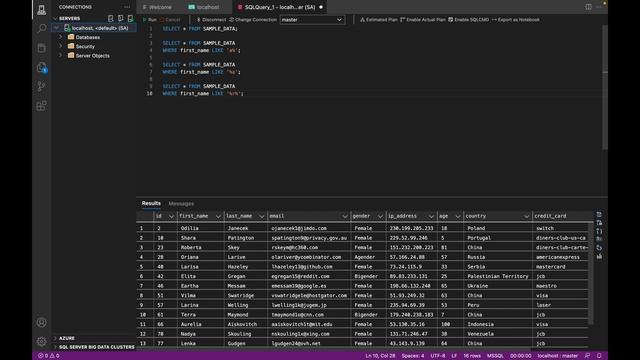Select the first_name cell Odilia
Screen dimensions: 640x360
click(x=200, y=228)
